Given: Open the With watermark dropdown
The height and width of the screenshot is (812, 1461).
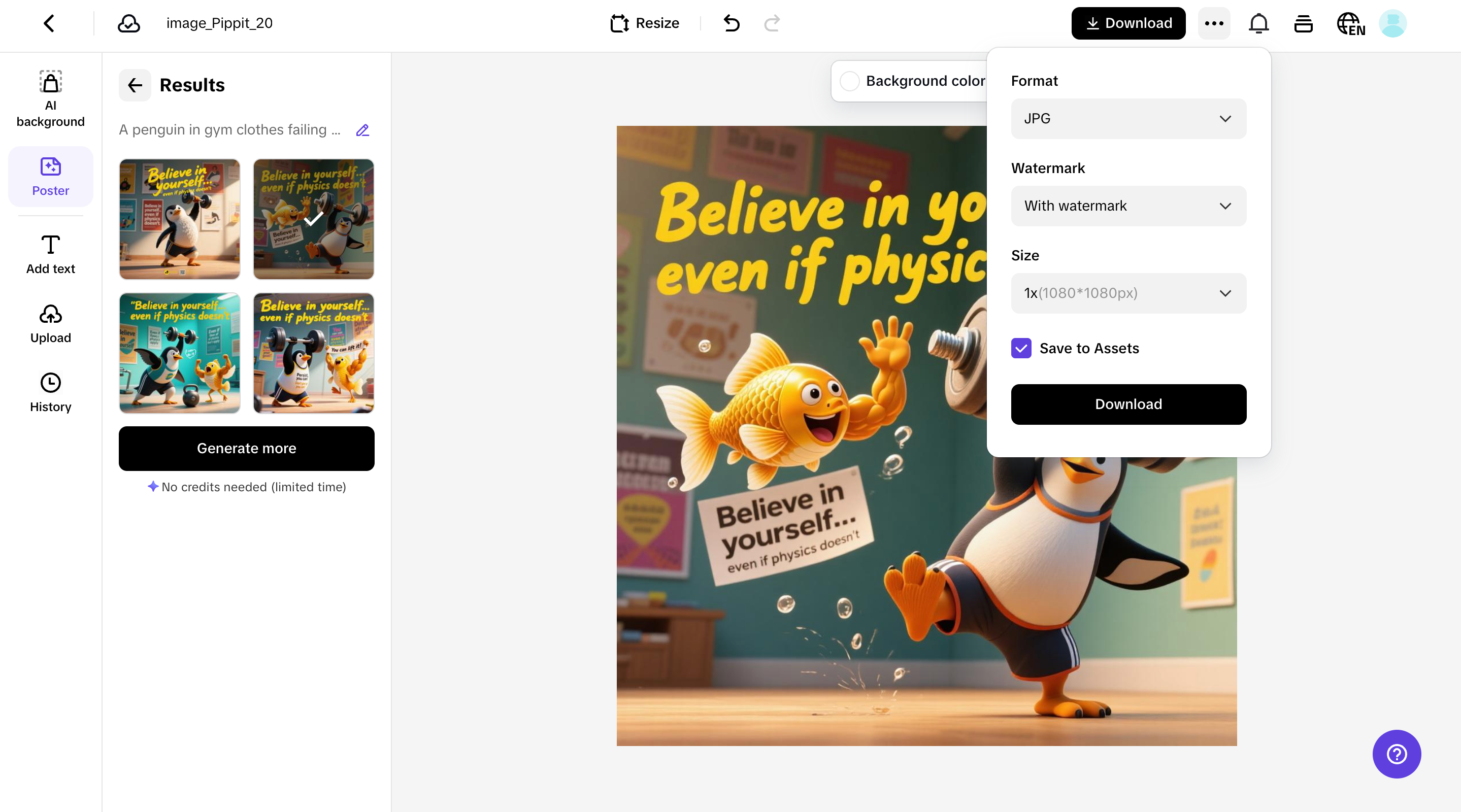Looking at the screenshot, I should 1128,206.
